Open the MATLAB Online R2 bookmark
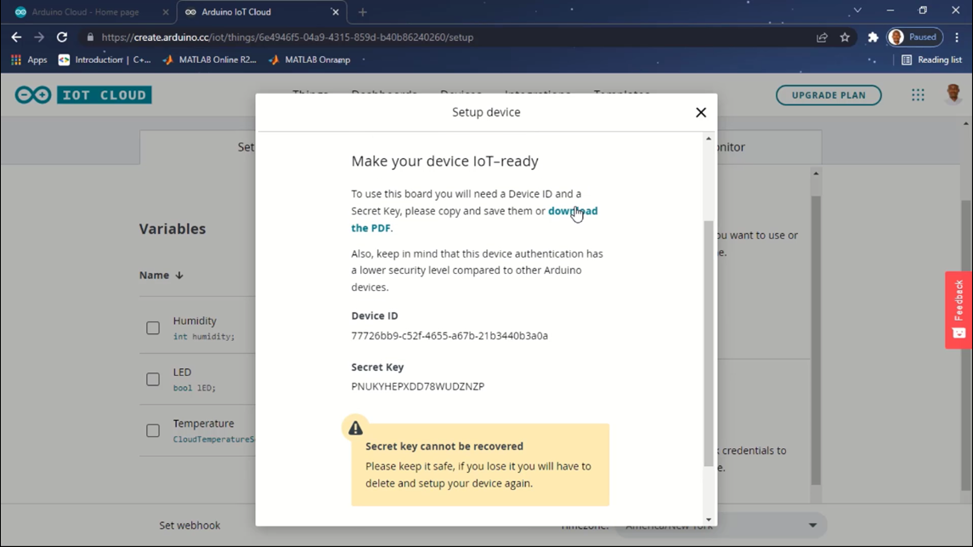The image size is (973, 547). (x=210, y=60)
